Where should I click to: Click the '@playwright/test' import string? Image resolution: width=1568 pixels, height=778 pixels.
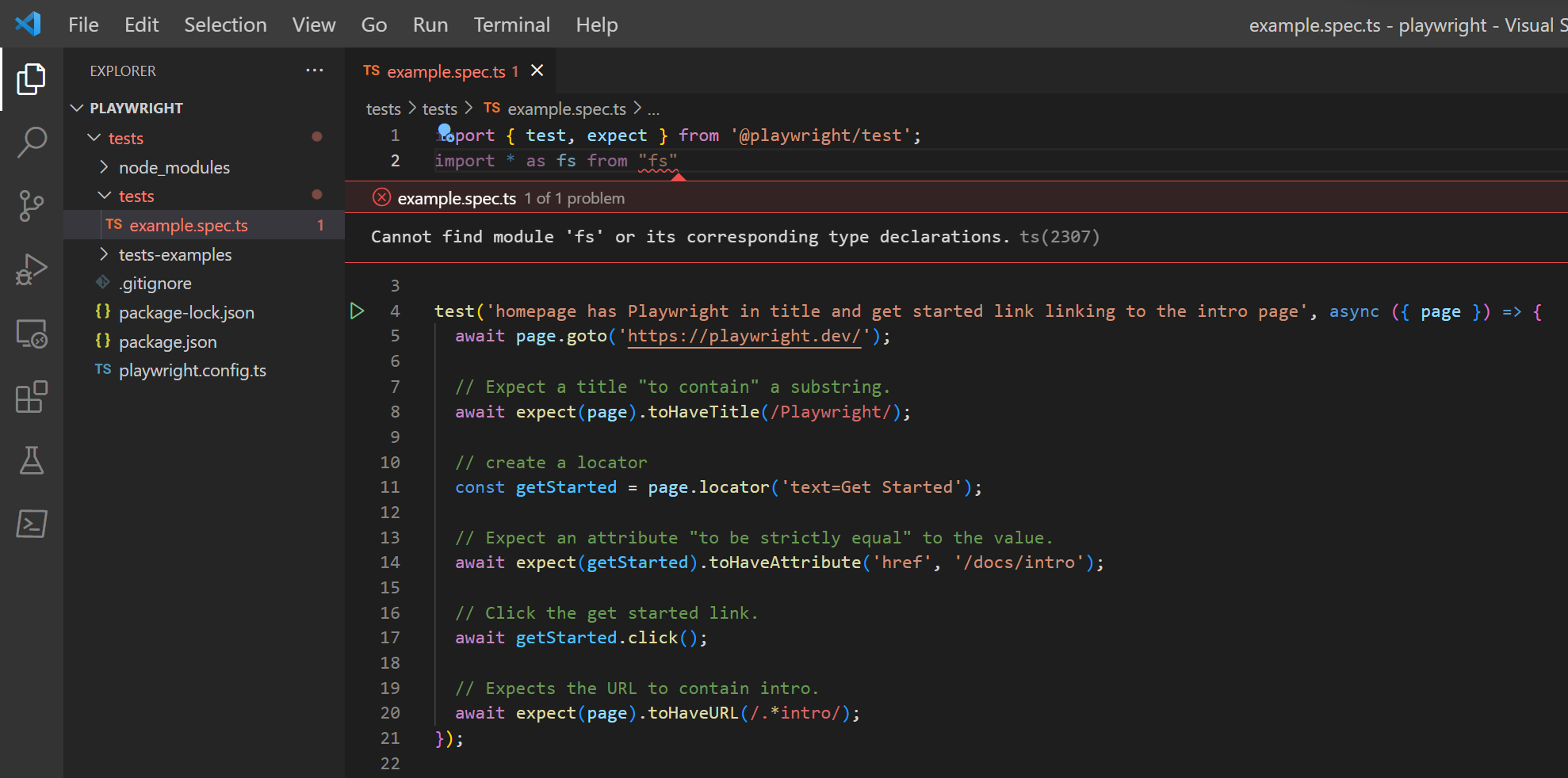pyautogui.click(x=820, y=135)
